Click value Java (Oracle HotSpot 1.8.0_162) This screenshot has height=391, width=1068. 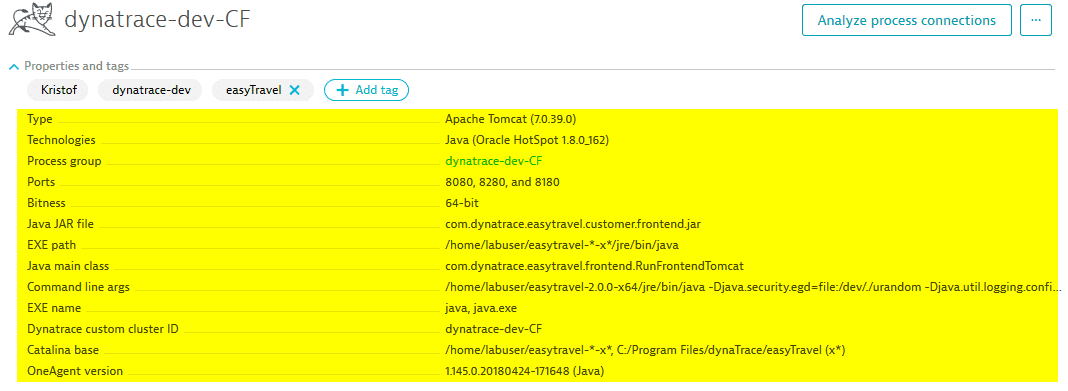click(527, 140)
